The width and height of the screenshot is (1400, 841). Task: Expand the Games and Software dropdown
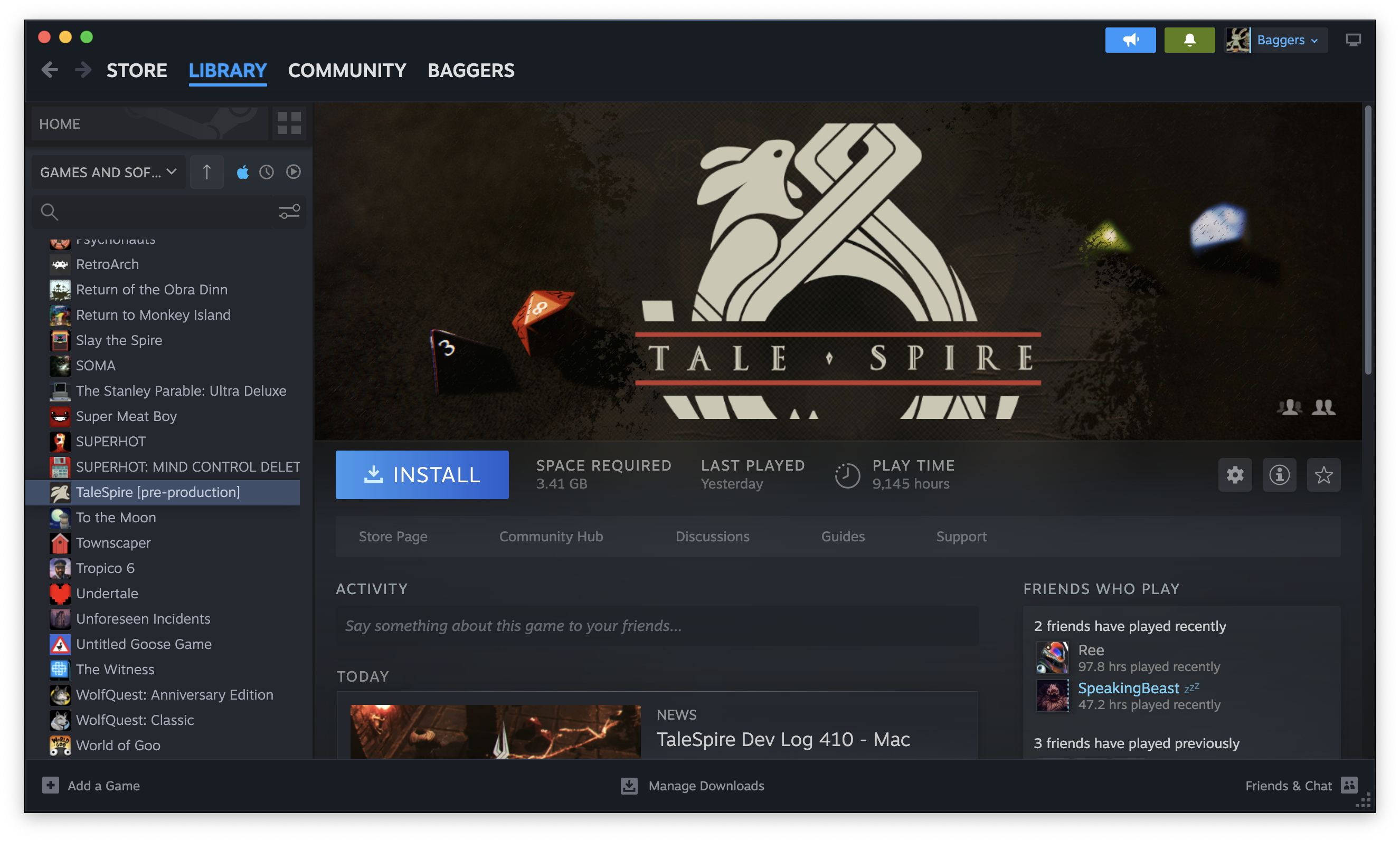pyautogui.click(x=108, y=171)
